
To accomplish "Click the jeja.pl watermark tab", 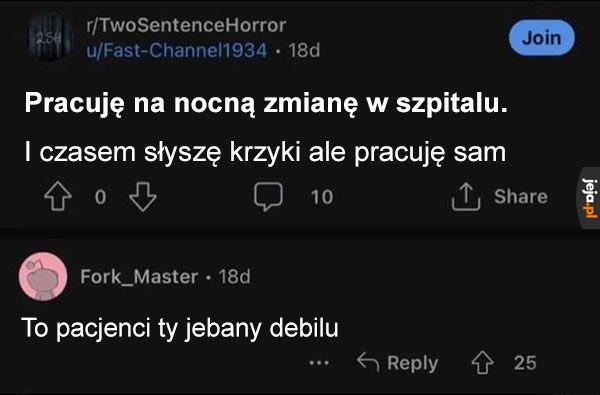I will (x=589, y=198).
